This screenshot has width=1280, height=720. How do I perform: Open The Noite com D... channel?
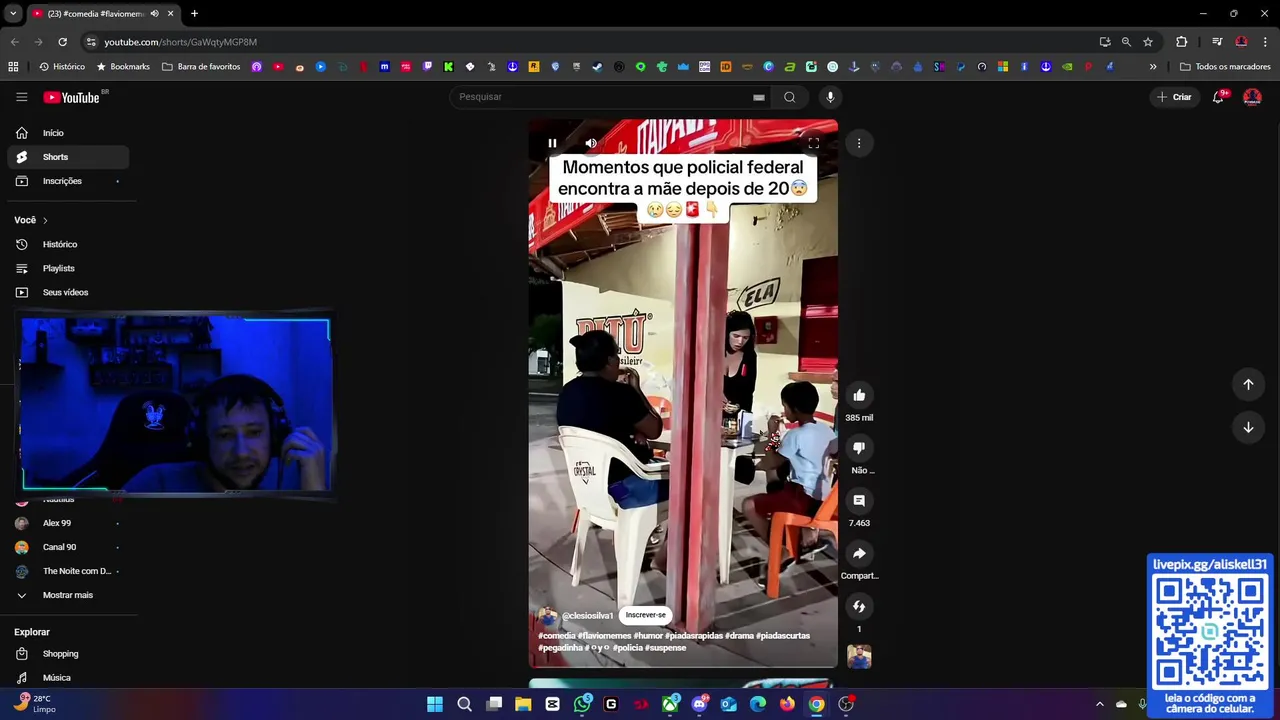pos(68,571)
